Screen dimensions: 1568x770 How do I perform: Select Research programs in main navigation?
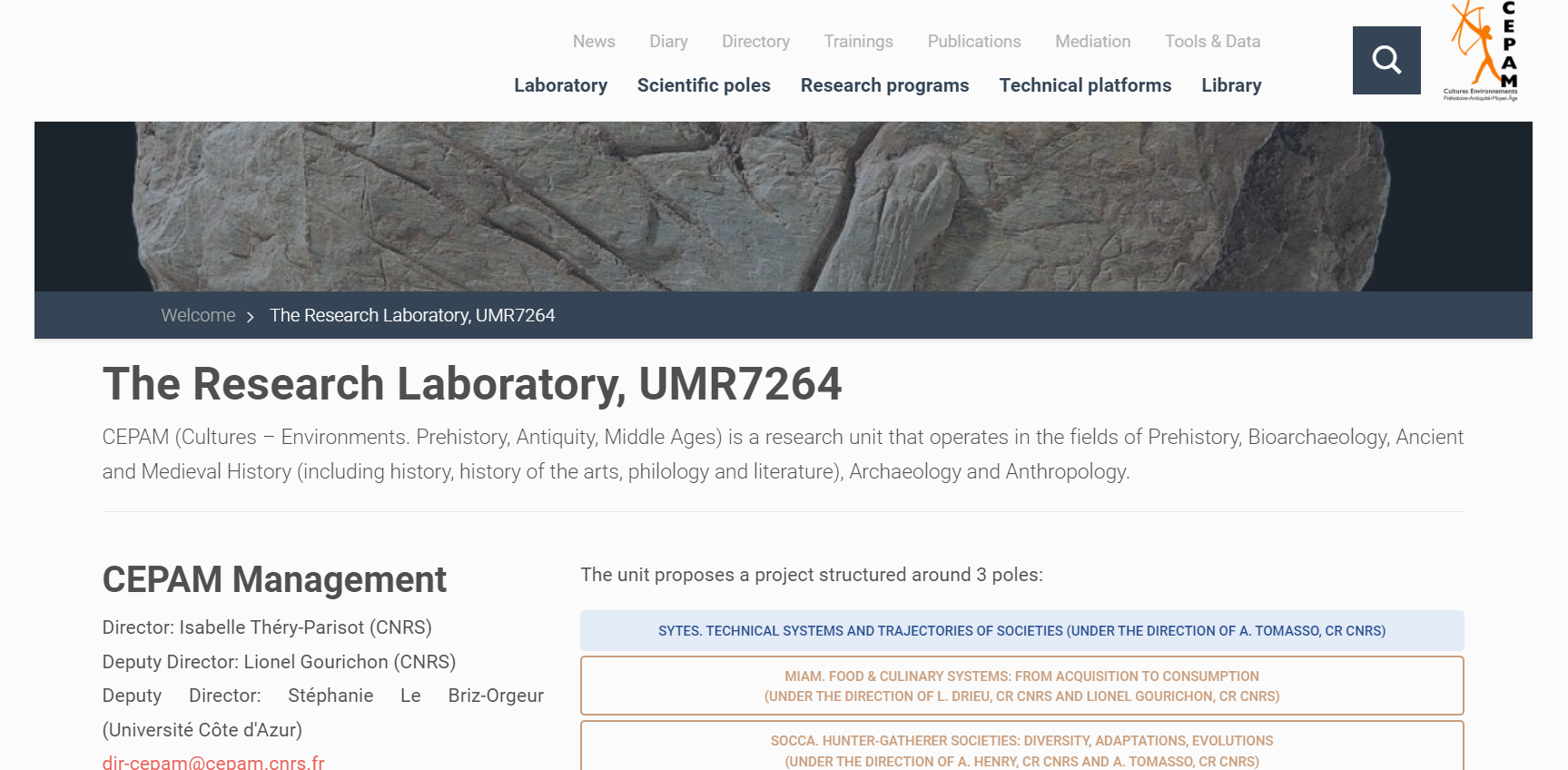[884, 85]
